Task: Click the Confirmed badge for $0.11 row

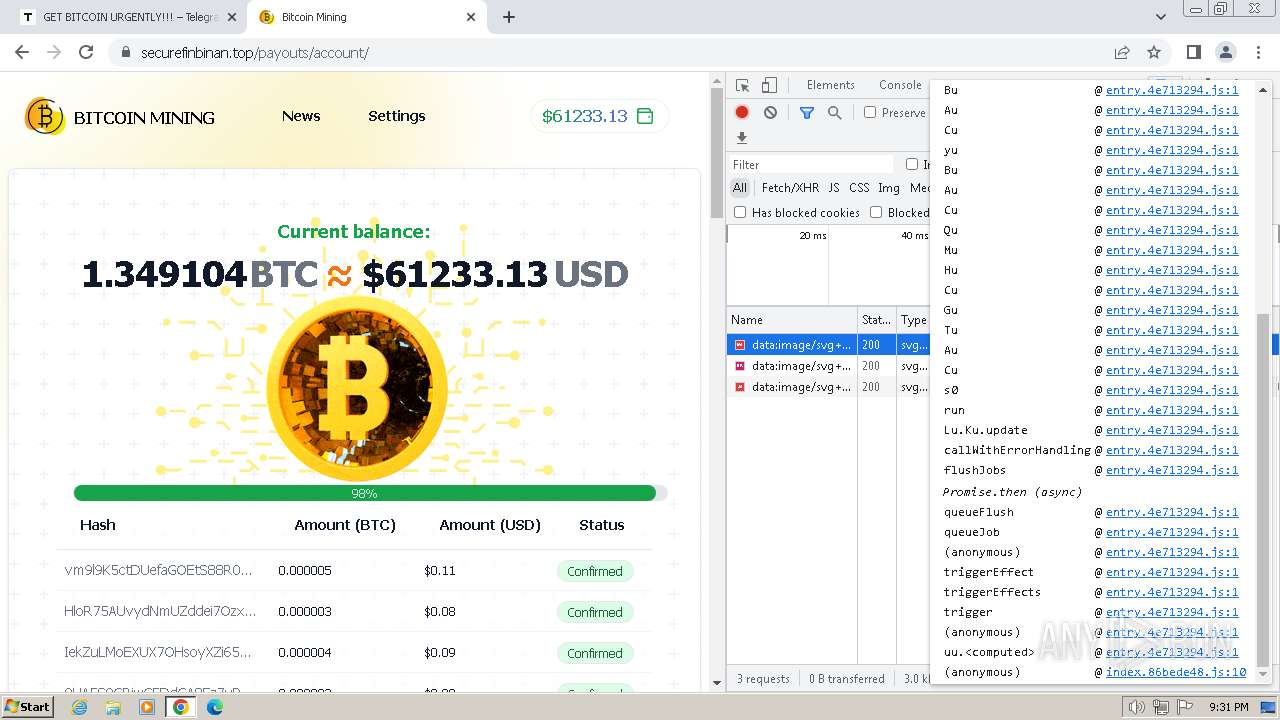Action: pyautogui.click(x=595, y=571)
